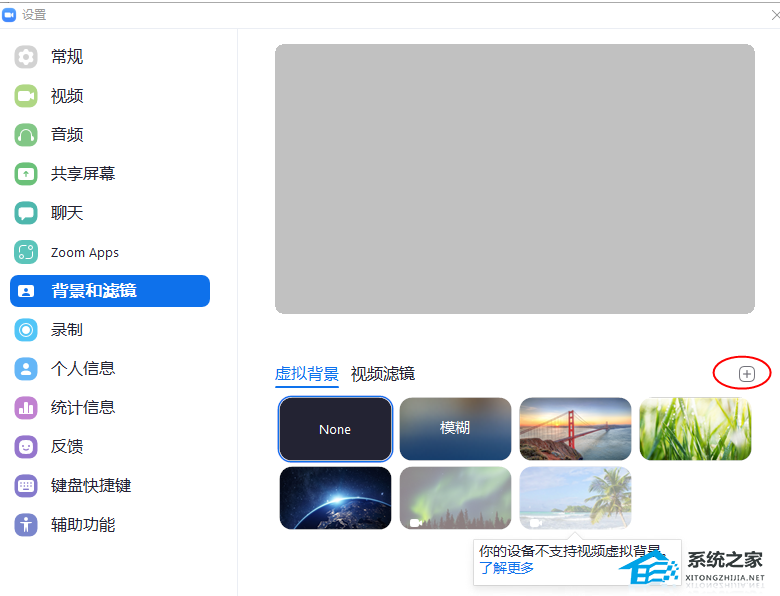Viewport: 780px width, 596px height.
Task: Click the plus icon to add background
Action: [746, 374]
